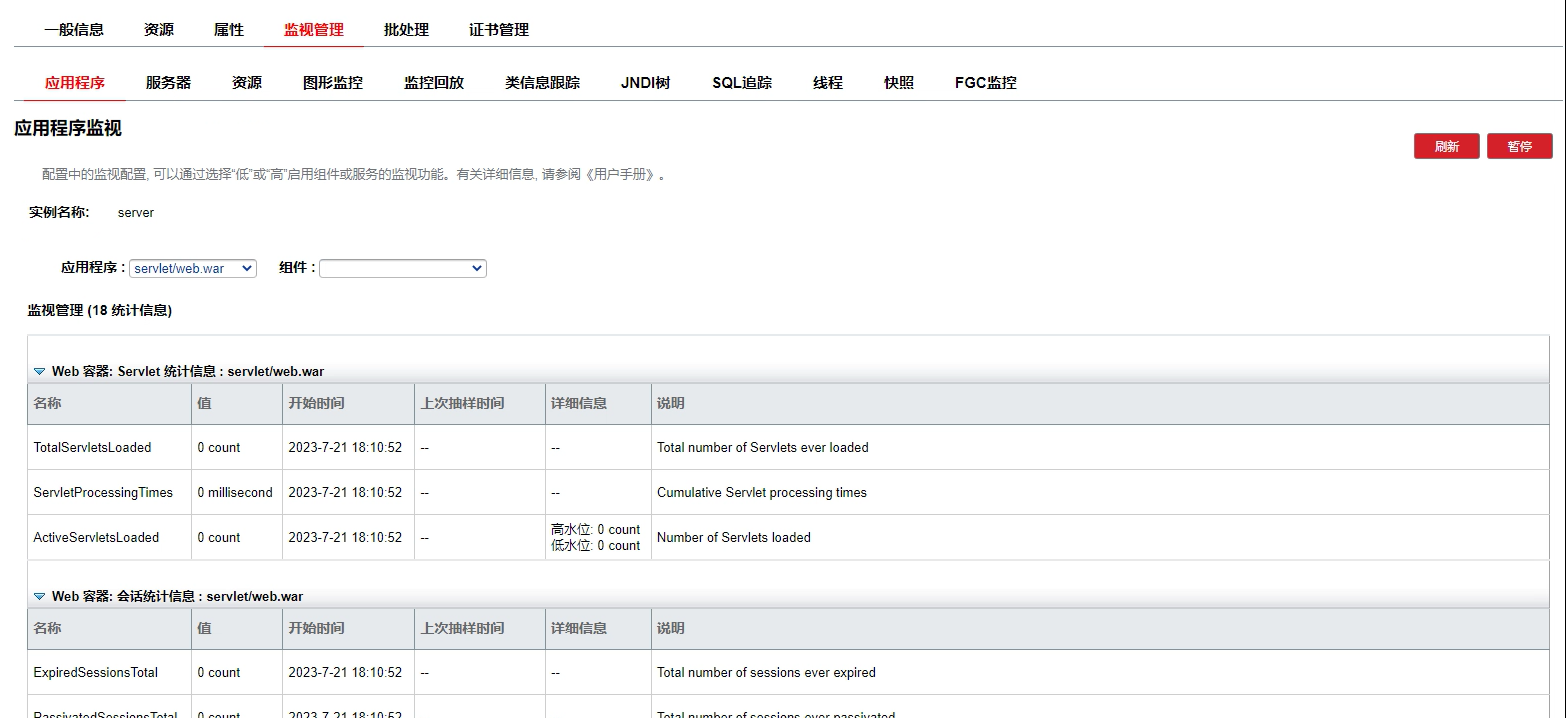
Task: Switch to the 一般信息 tab
Action: click(x=74, y=30)
